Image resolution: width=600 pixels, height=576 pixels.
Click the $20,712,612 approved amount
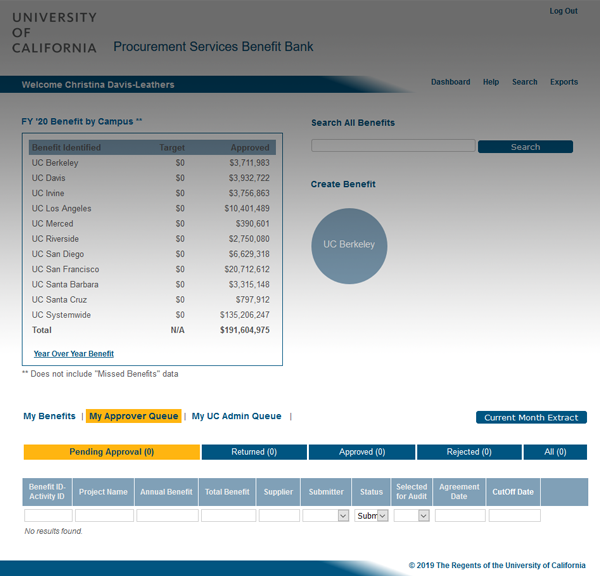(x=247, y=269)
